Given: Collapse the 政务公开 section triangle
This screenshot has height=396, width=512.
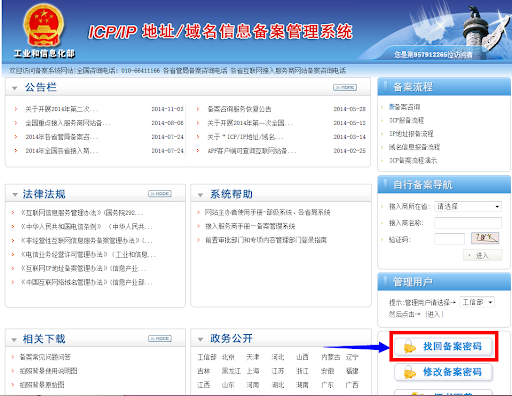Looking at the screenshot, I should (200, 339).
